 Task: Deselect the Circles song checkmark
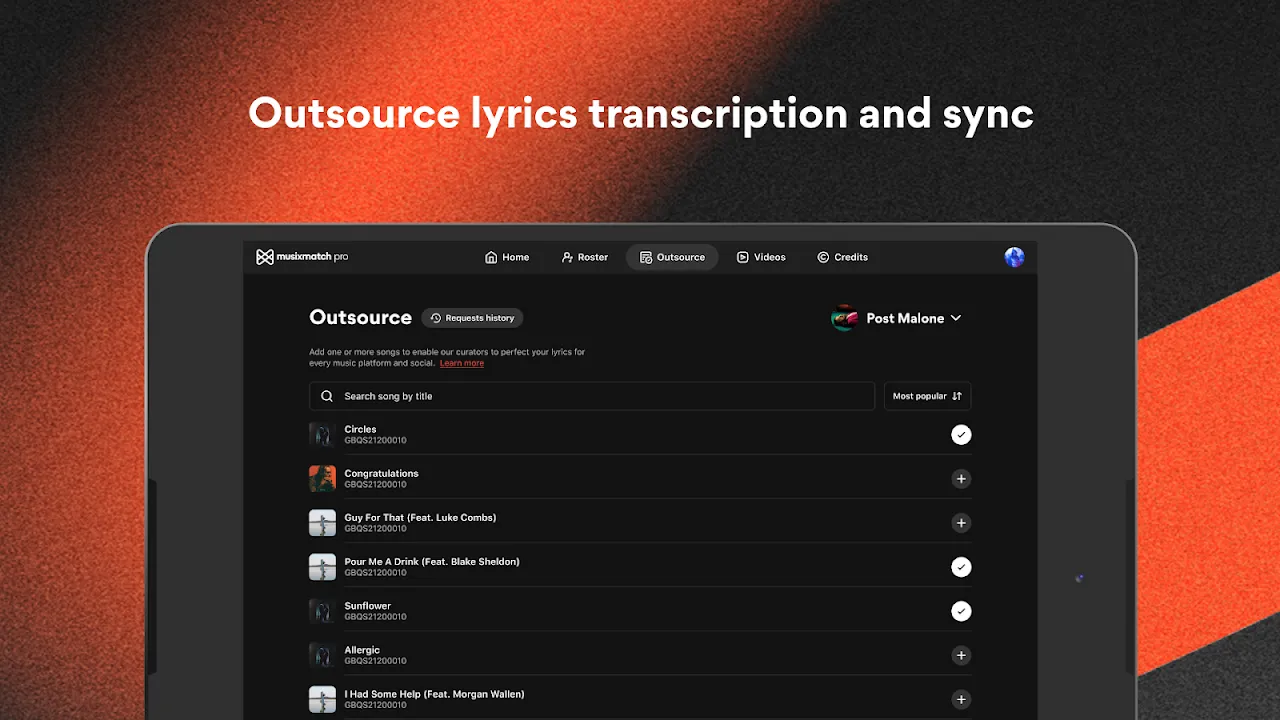(x=961, y=435)
